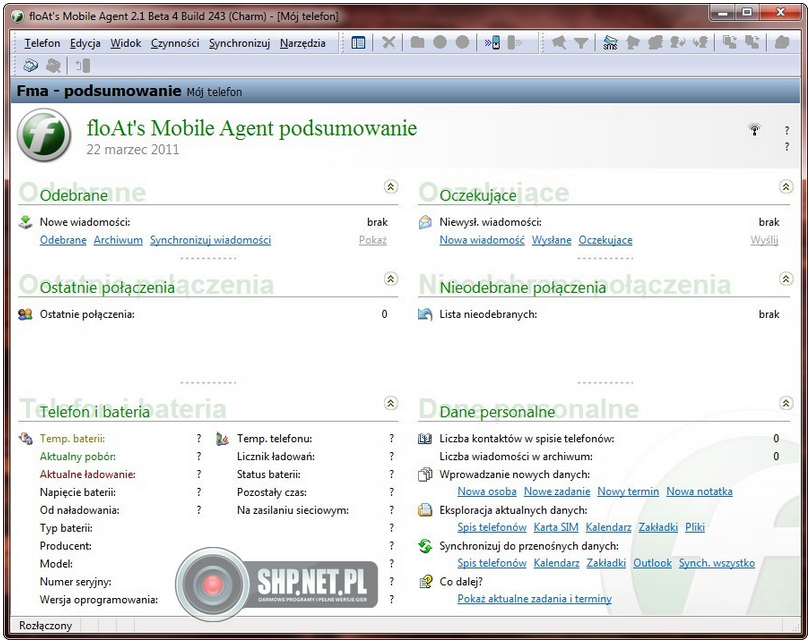This screenshot has height=642, width=809.
Task: Click Pokaż aktualne zadania i terminy link
Action: [535, 599]
